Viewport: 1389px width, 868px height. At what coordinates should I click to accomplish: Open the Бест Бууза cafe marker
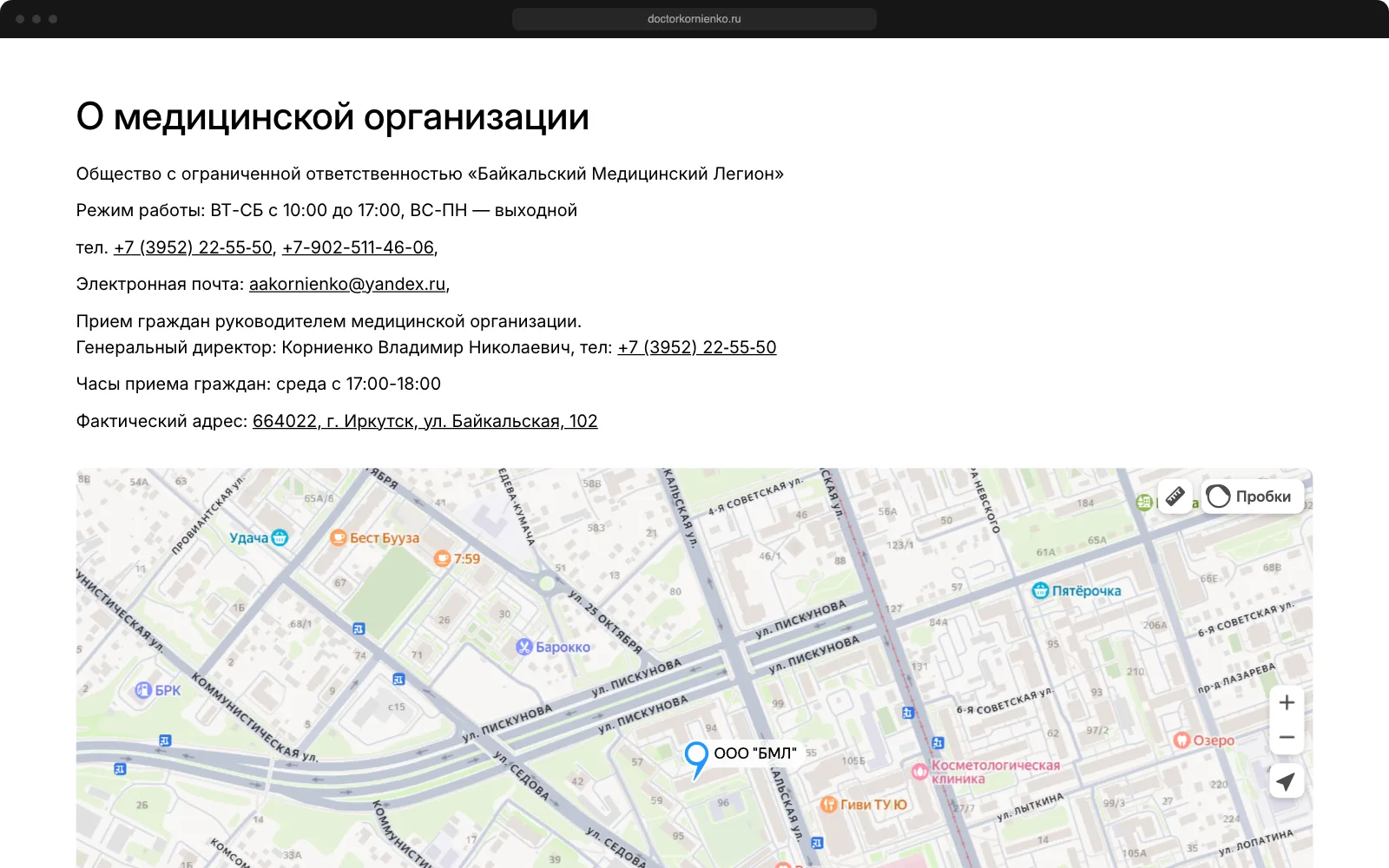tap(374, 538)
